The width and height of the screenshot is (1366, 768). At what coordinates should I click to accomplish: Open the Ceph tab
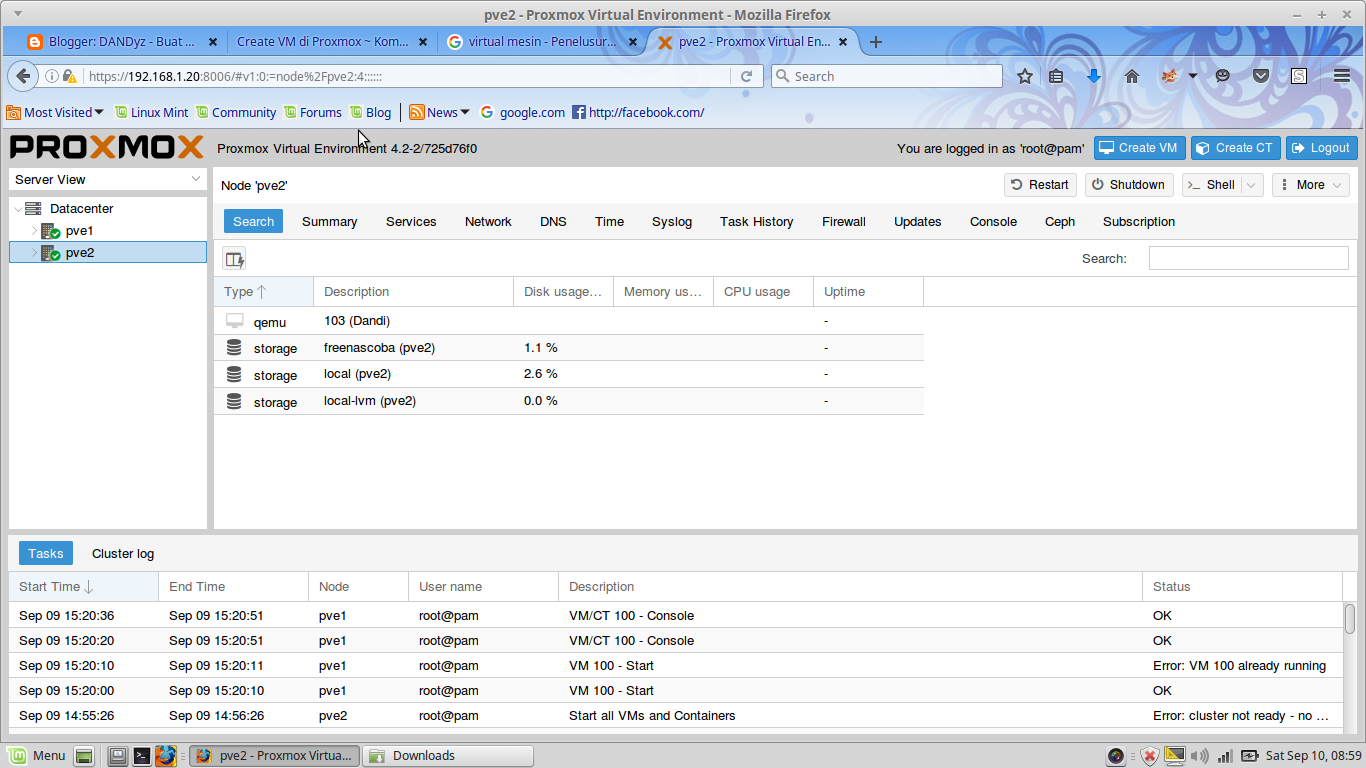tap(1060, 222)
